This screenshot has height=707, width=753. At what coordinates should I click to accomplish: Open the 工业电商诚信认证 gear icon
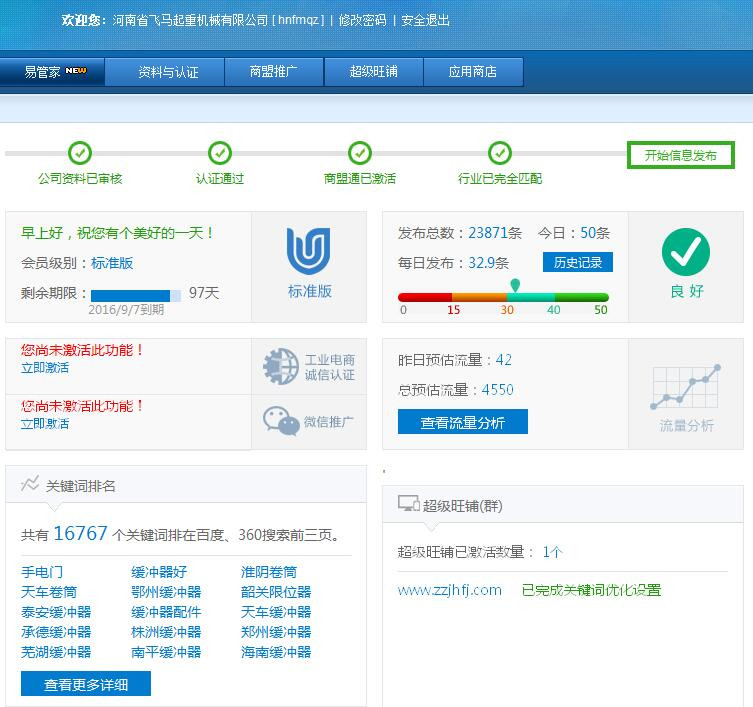(281, 367)
